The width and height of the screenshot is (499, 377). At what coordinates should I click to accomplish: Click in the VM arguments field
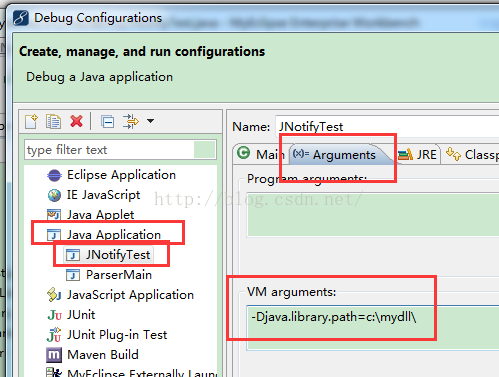(373, 327)
